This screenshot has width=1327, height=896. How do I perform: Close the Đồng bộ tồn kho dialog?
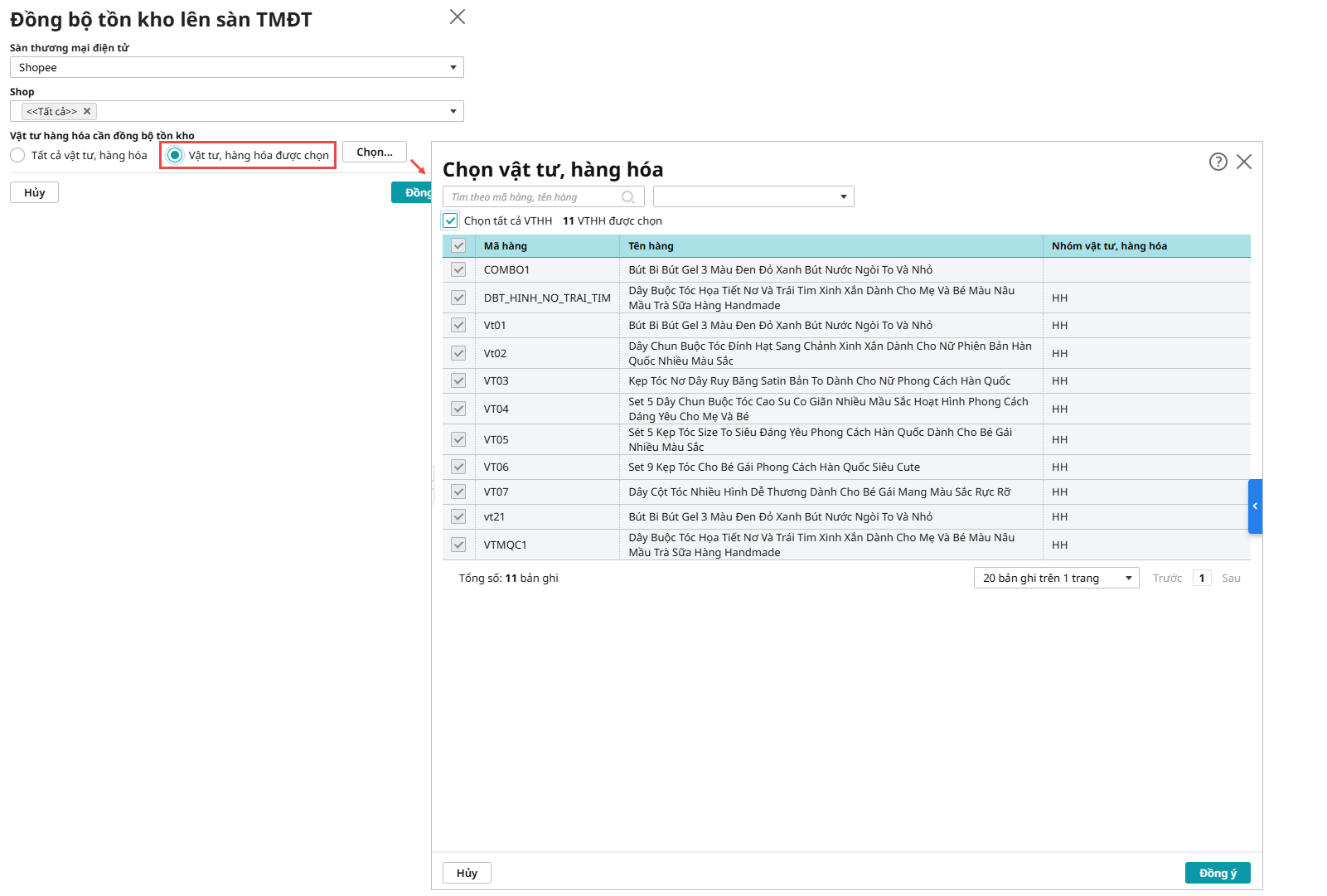click(x=457, y=17)
